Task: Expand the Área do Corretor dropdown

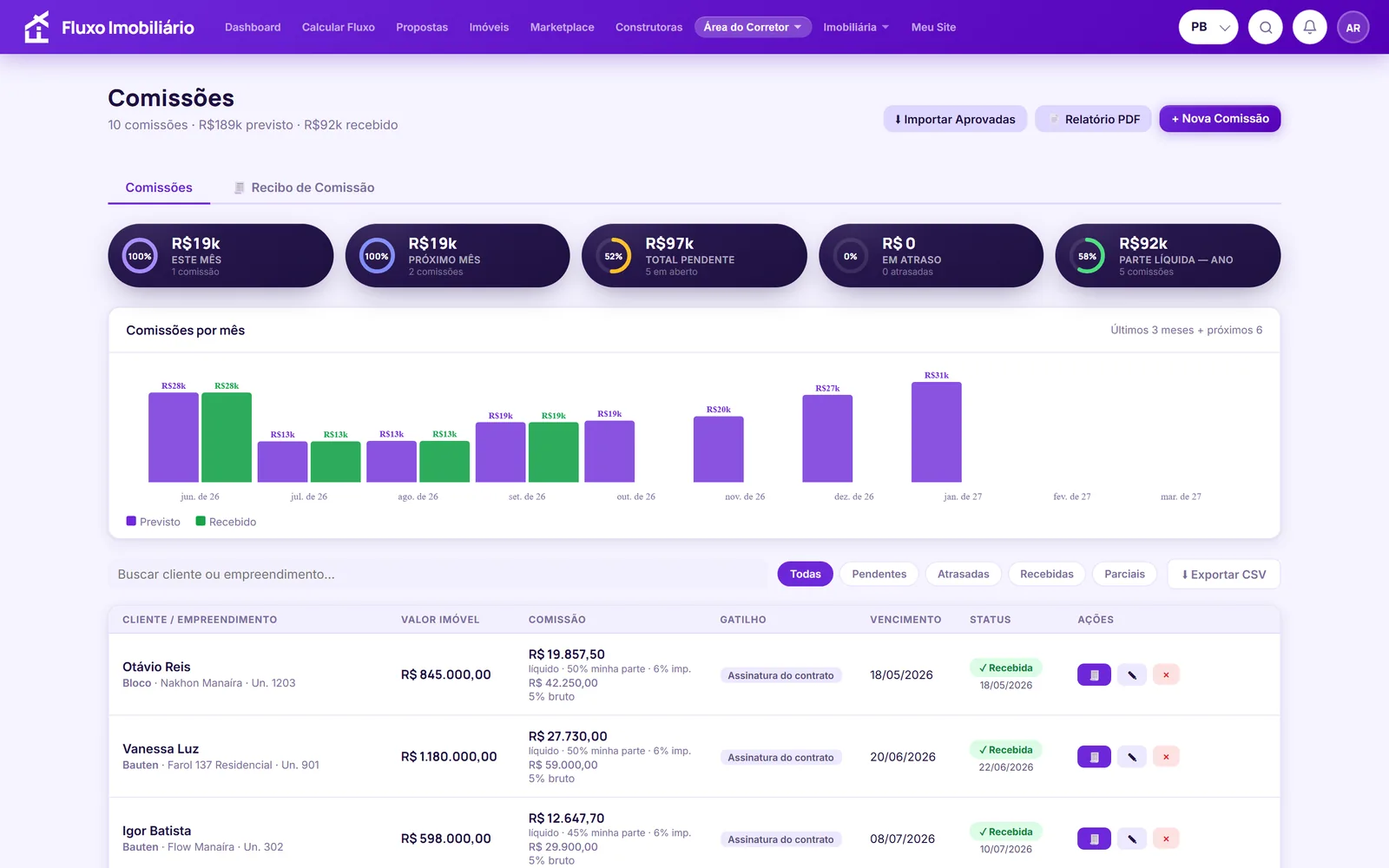Action: [x=753, y=27]
